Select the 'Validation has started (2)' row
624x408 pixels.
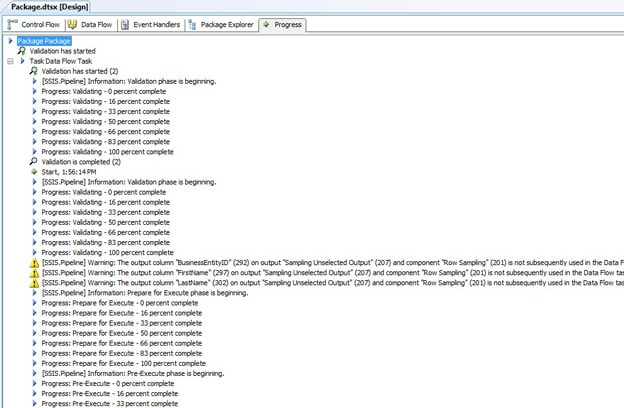point(80,71)
